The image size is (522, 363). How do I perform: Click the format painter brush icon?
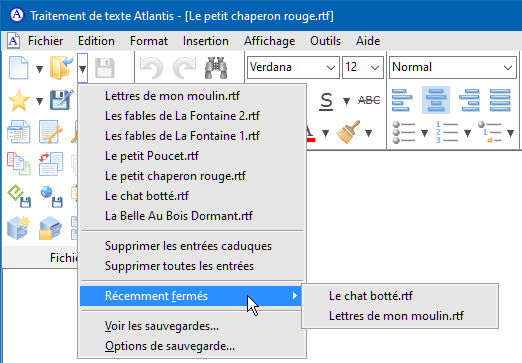348,132
